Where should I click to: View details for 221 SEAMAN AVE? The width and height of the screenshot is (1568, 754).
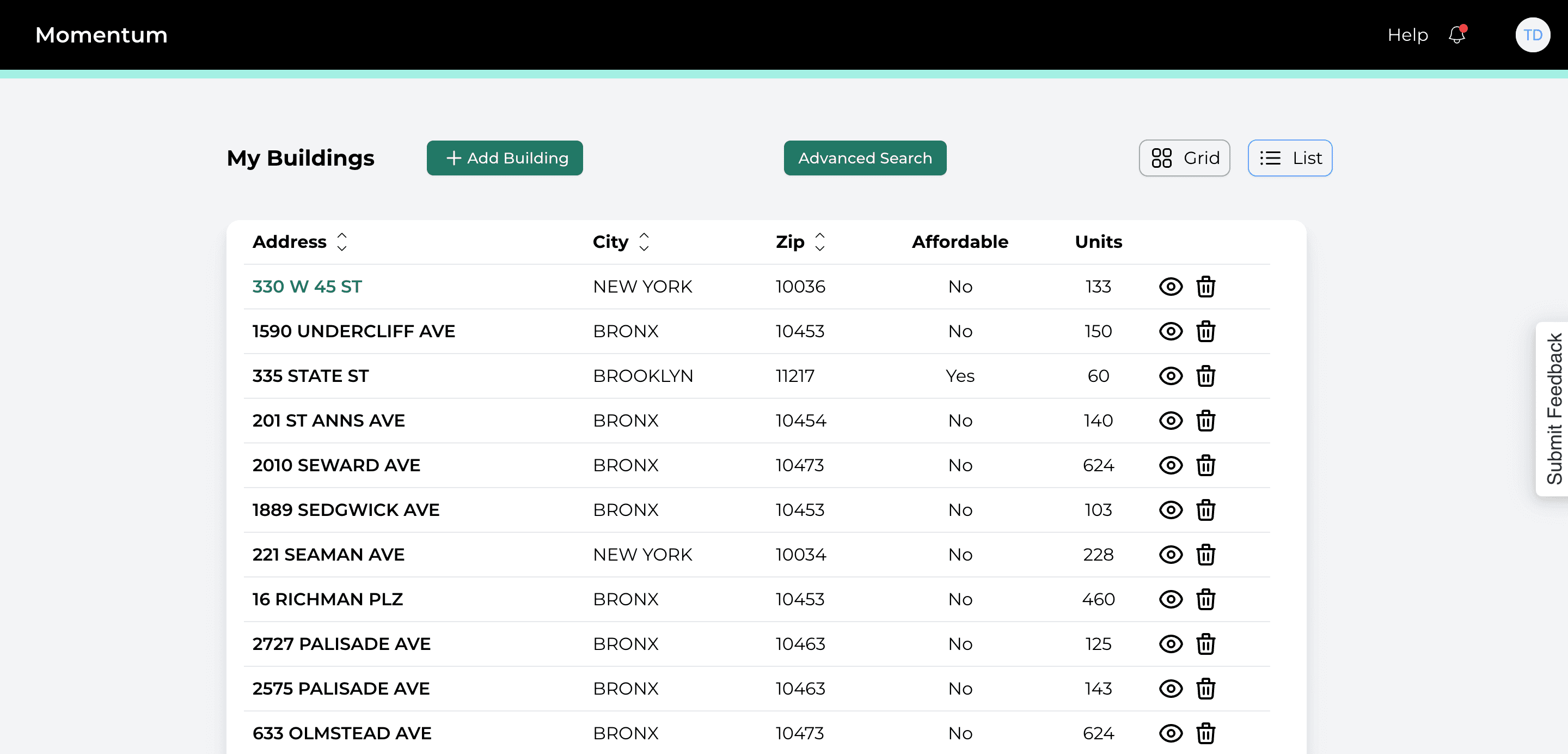(x=1170, y=554)
